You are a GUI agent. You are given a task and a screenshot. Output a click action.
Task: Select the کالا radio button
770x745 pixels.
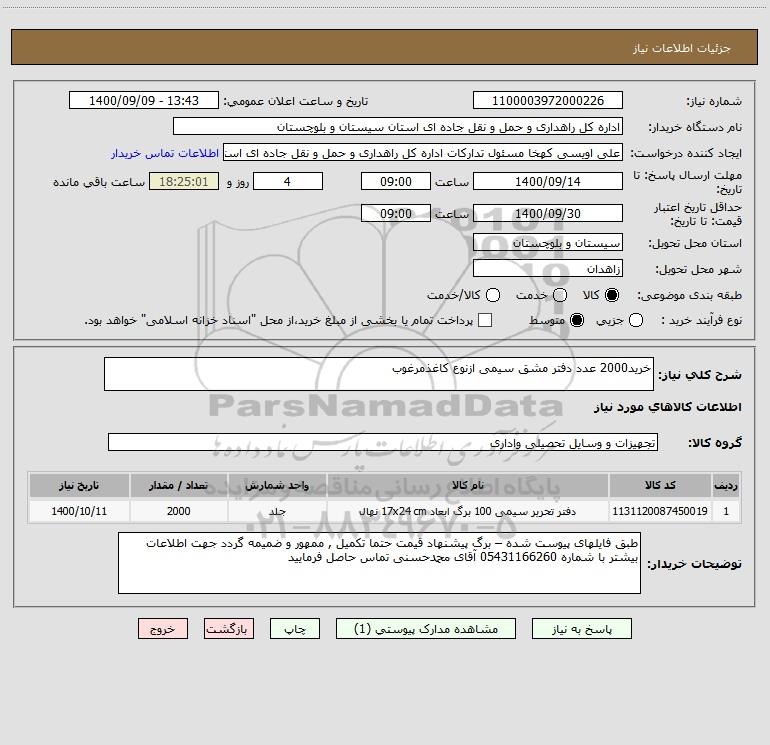(x=612, y=295)
